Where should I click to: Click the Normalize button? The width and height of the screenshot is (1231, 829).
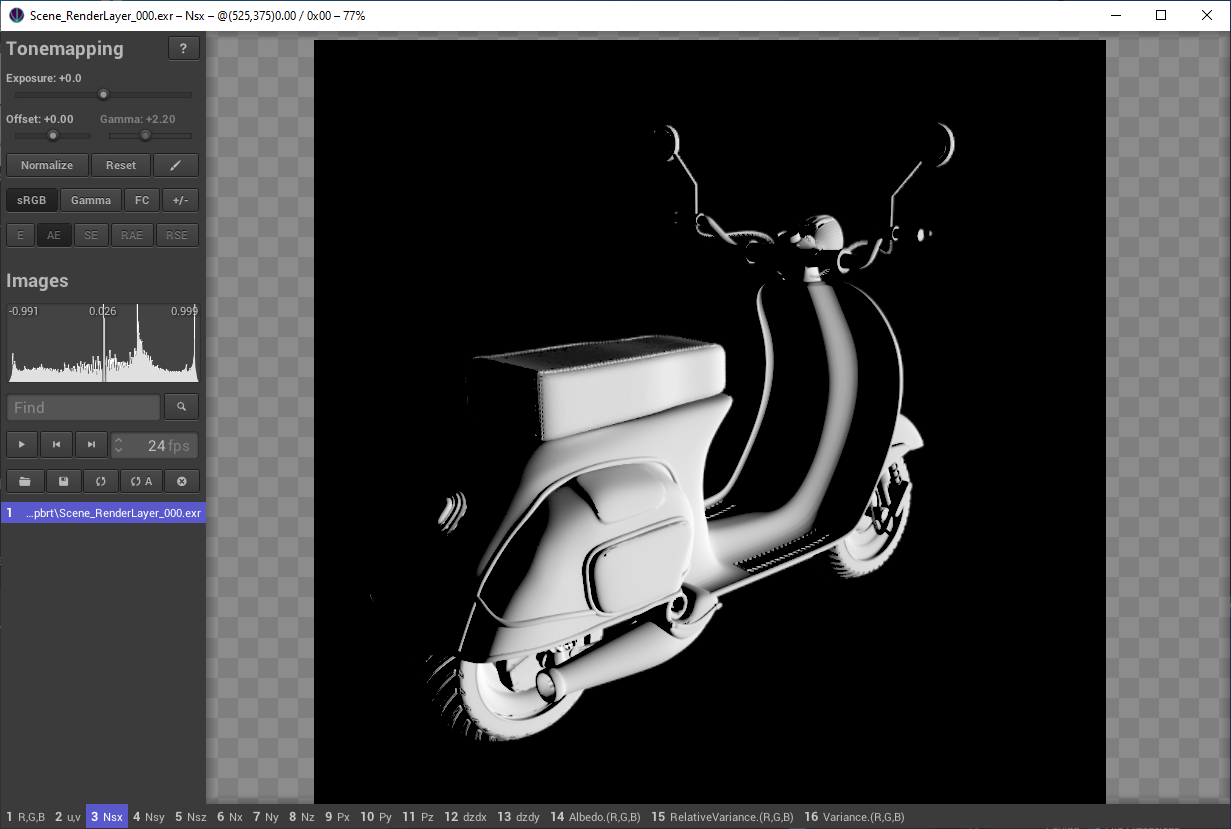[x=47, y=165]
